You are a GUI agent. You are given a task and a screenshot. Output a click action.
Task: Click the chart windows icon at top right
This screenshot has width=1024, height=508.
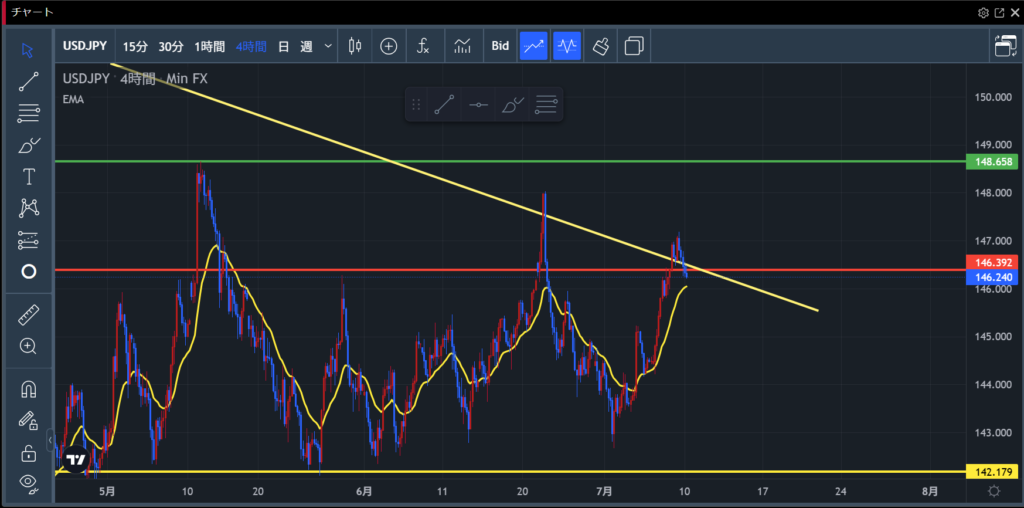click(x=1005, y=46)
